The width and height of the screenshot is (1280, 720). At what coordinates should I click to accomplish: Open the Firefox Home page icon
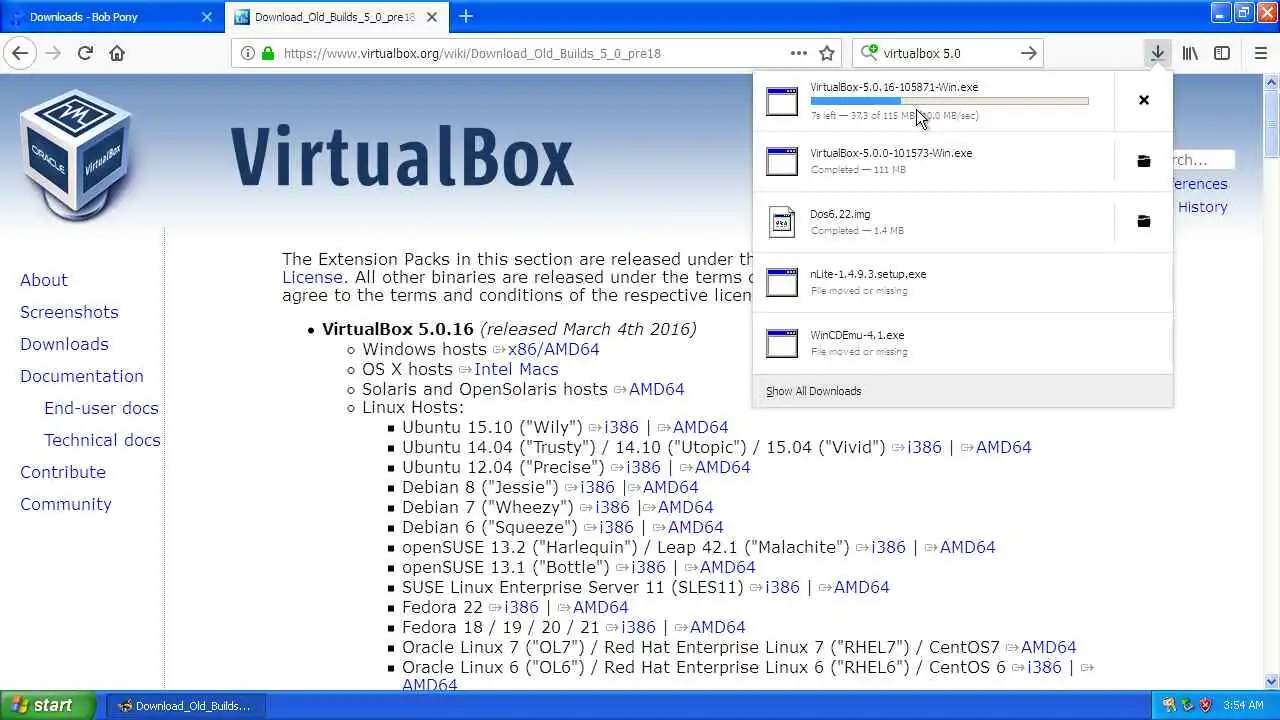tap(117, 53)
